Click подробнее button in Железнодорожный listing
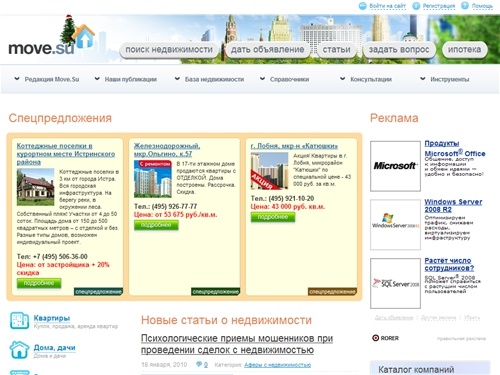This screenshot has height=375, width=500. point(156,225)
